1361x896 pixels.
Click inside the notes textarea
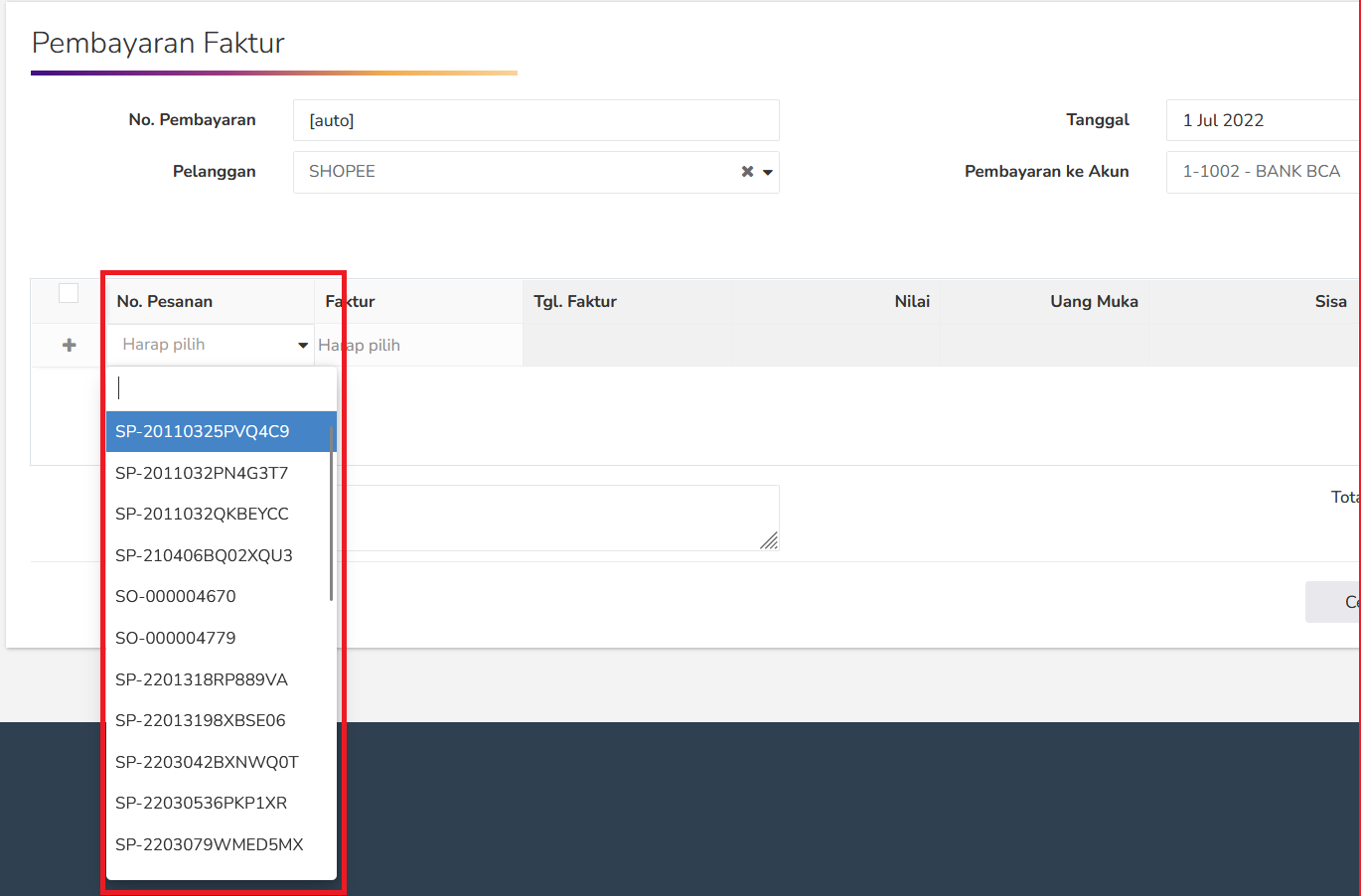[556, 518]
